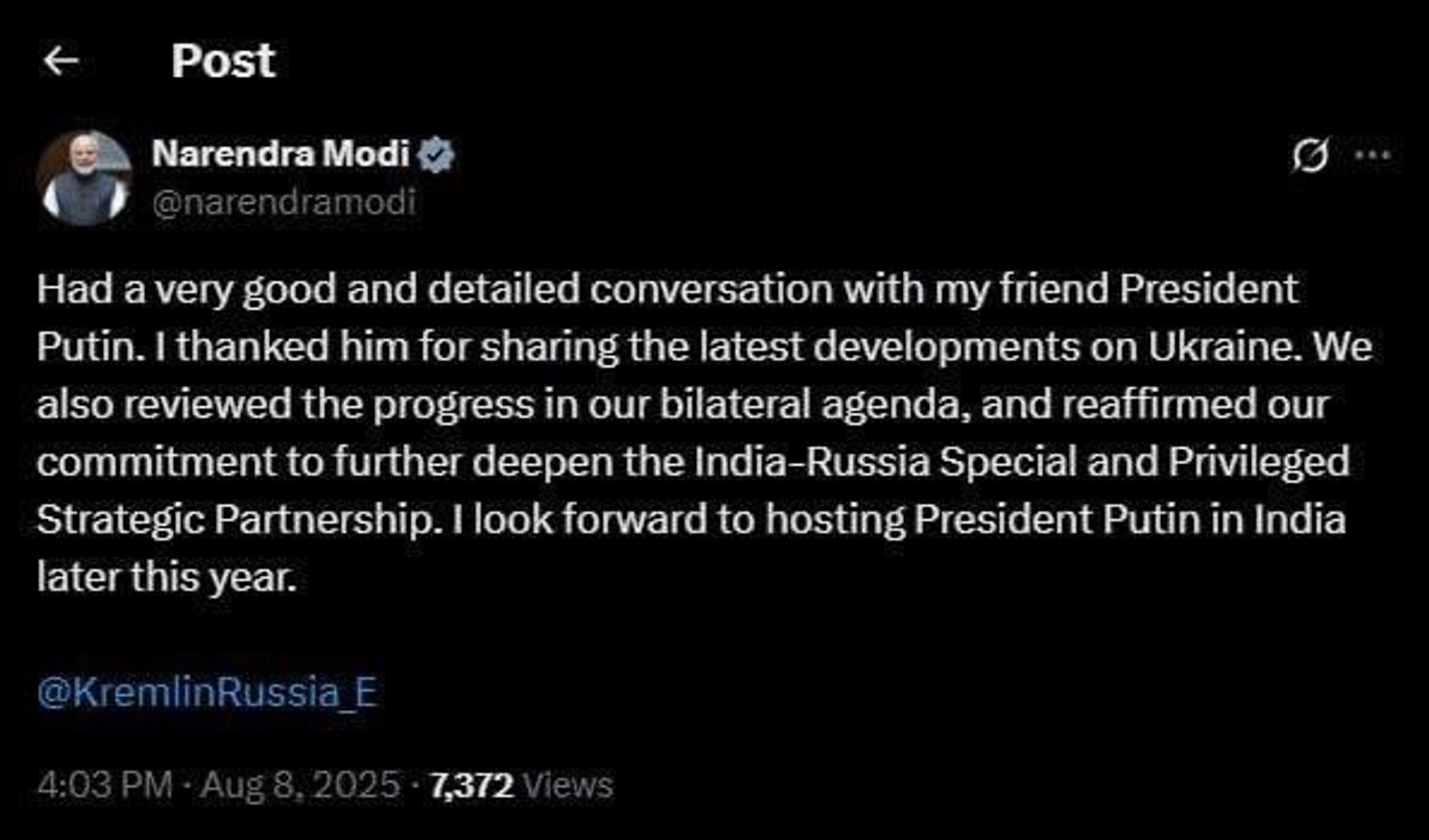Open Narendra Modi's profile picture
Screen dimensions: 1429x840
point(84,179)
